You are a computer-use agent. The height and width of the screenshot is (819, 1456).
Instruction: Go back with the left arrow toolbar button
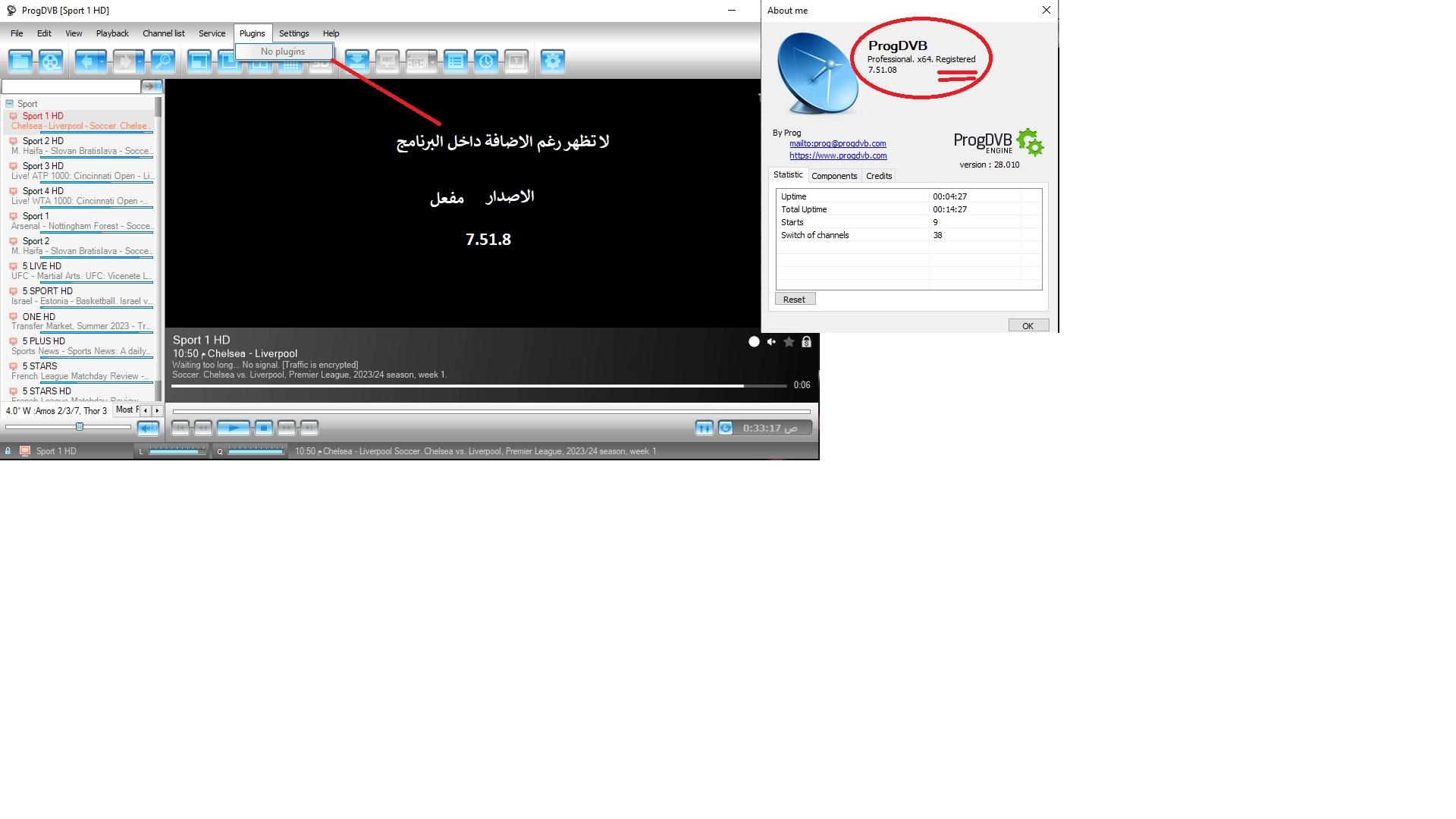pyautogui.click(x=86, y=61)
